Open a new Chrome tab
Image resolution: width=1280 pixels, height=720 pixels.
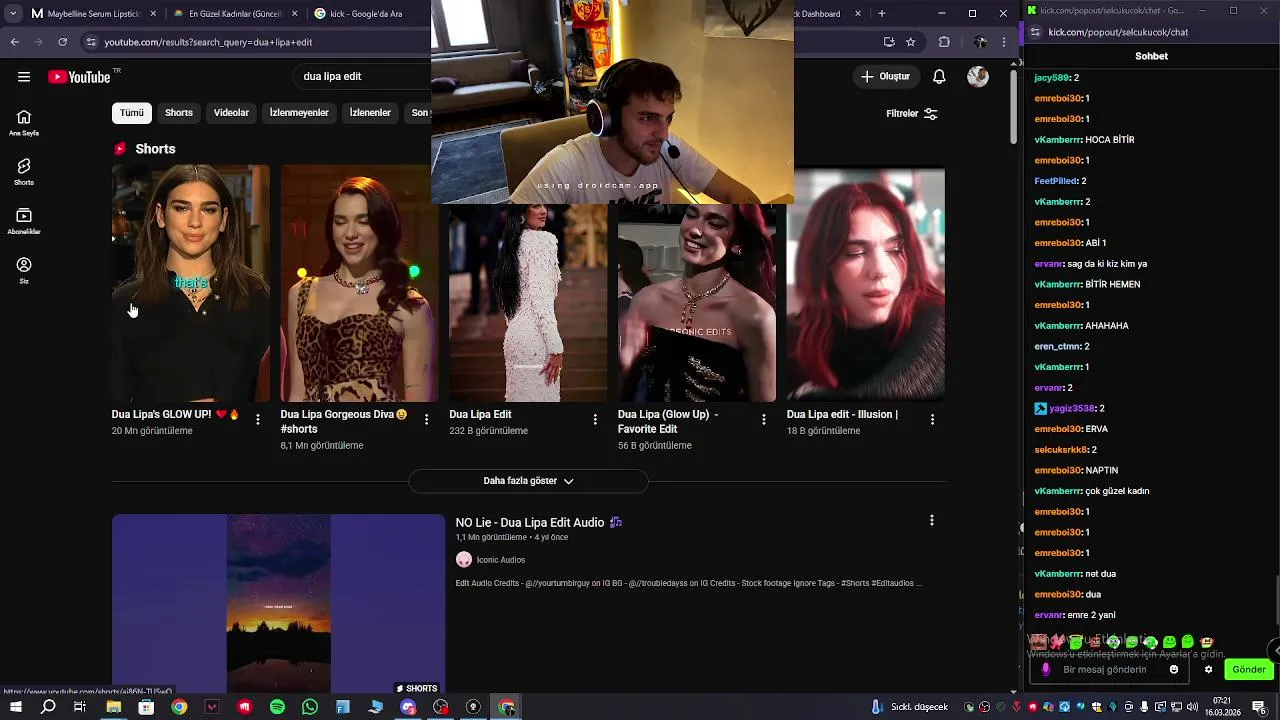pyautogui.click(x=881, y=14)
